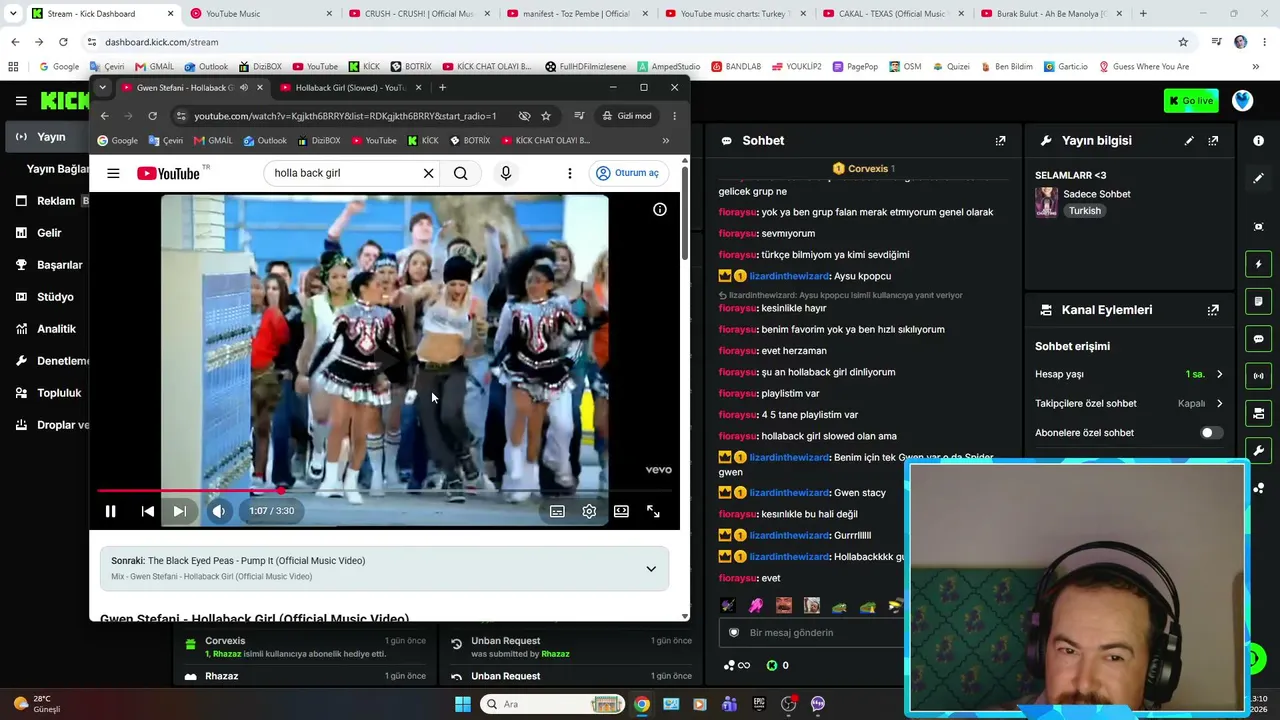Clear the YouTube search box text

pyautogui.click(x=428, y=173)
